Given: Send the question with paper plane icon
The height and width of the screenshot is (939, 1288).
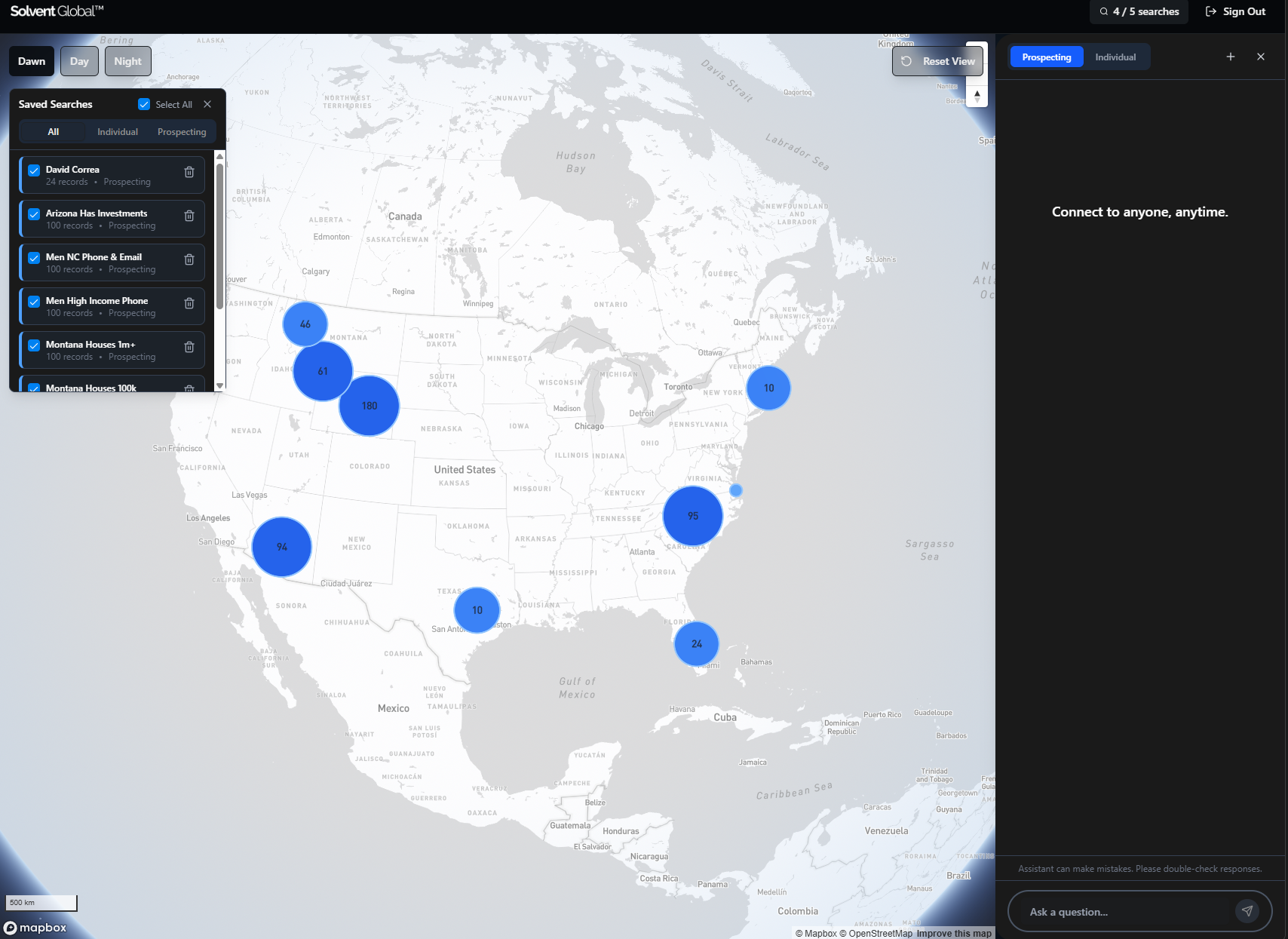Looking at the screenshot, I should pyautogui.click(x=1247, y=911).
